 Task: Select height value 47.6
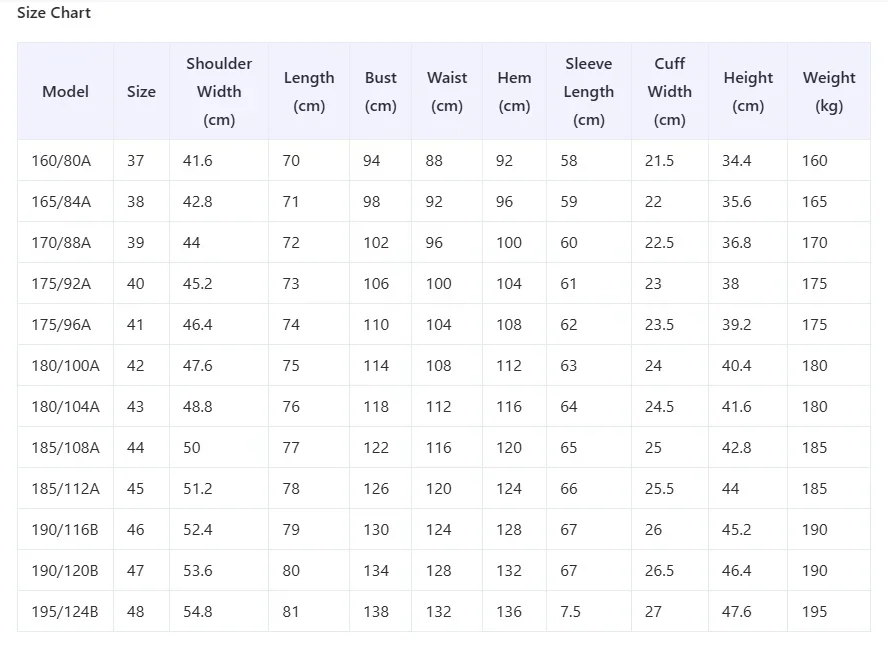(736, 612)
